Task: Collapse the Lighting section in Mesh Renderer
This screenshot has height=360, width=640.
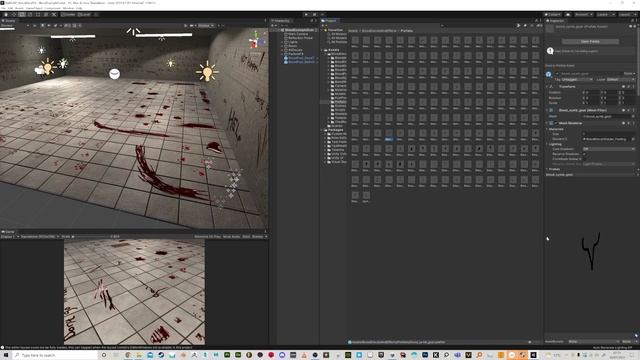Action: tap(547, 144)
